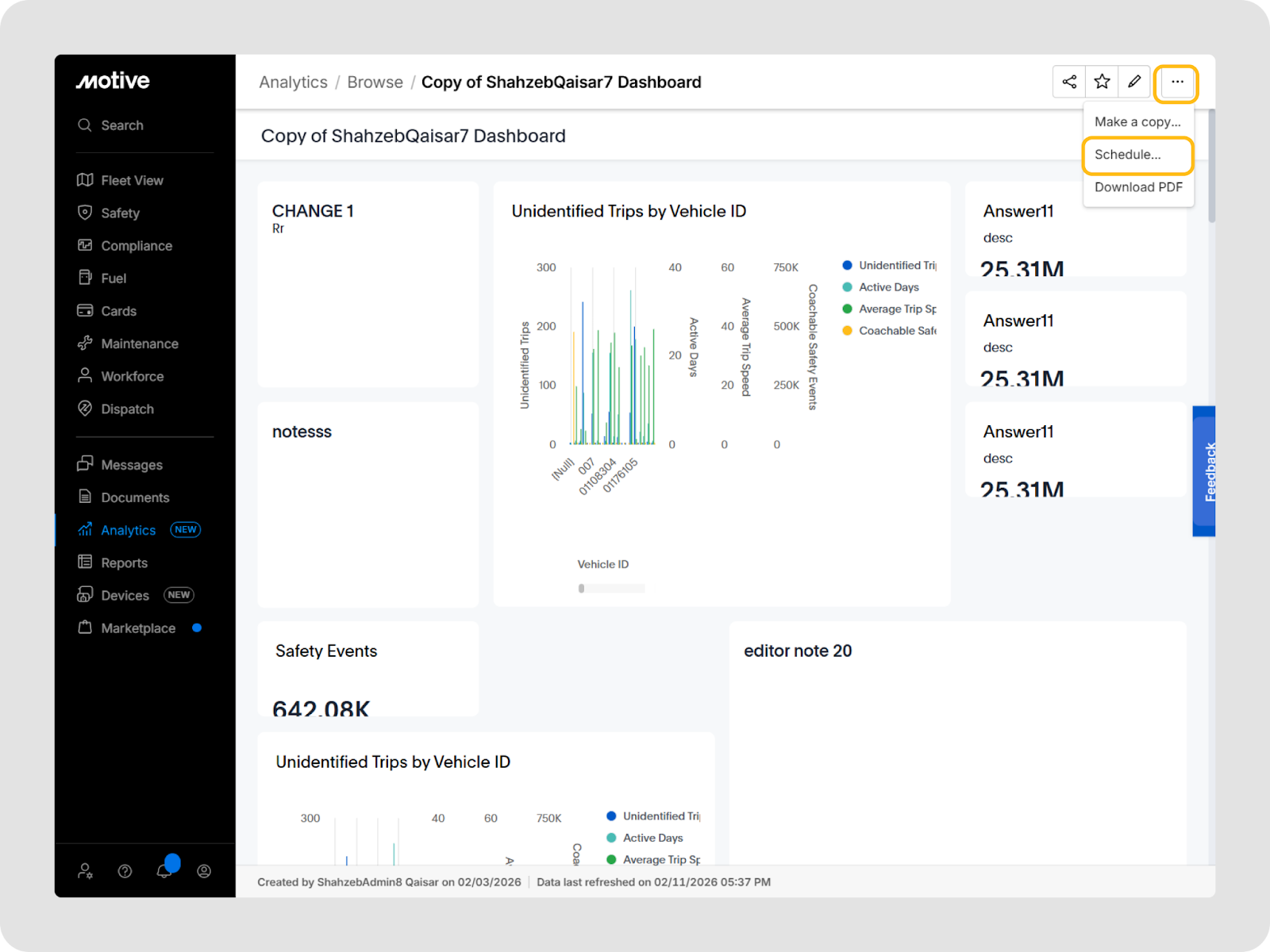Open the notifications bell icon

(164, 871)
